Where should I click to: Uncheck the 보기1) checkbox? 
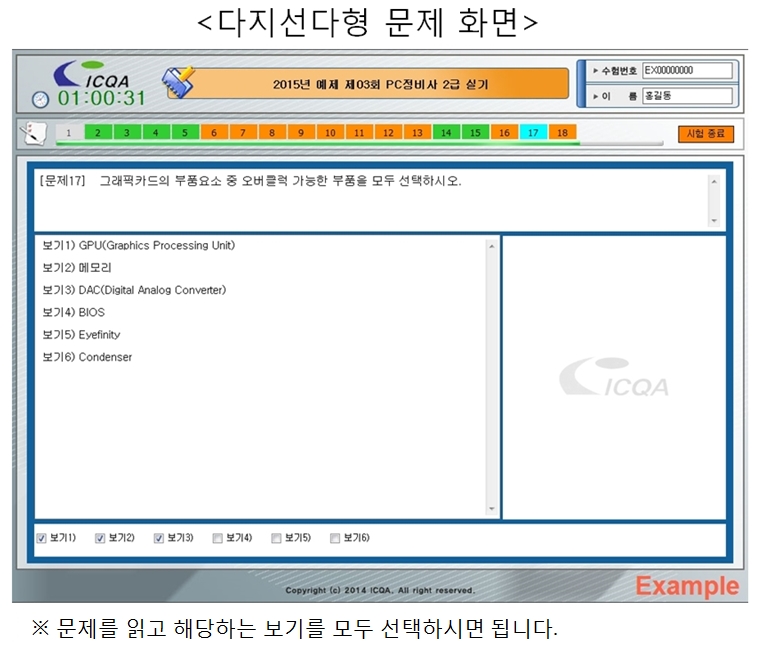coord(41,538)
